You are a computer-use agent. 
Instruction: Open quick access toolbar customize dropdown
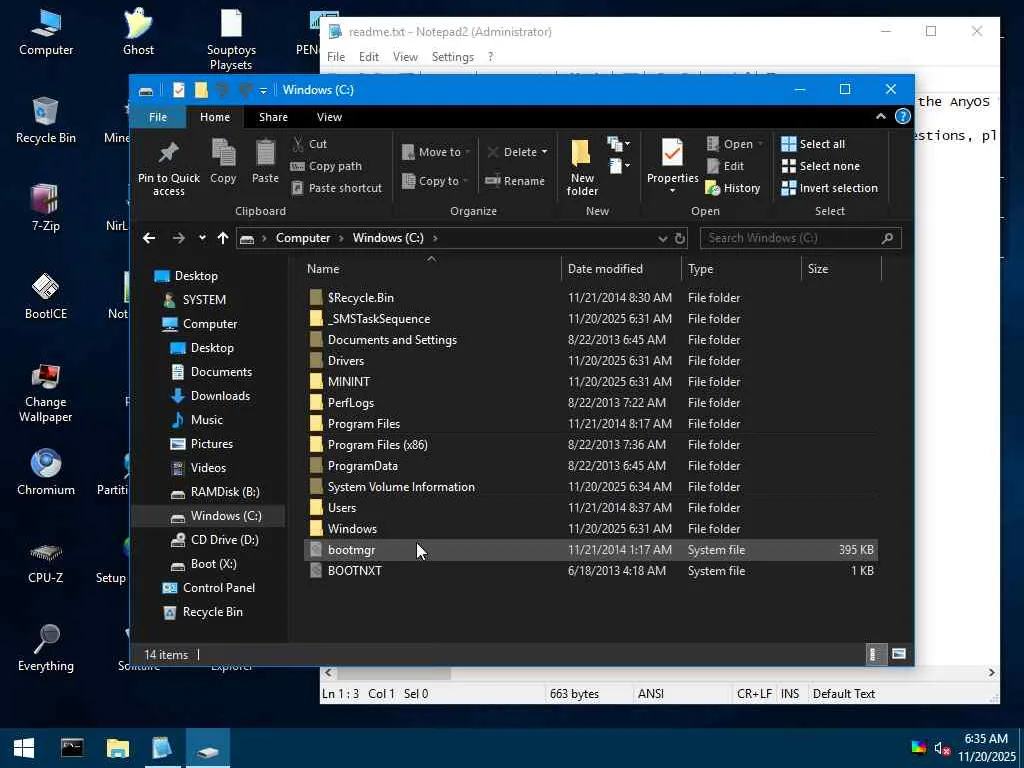tap(263, 91)
